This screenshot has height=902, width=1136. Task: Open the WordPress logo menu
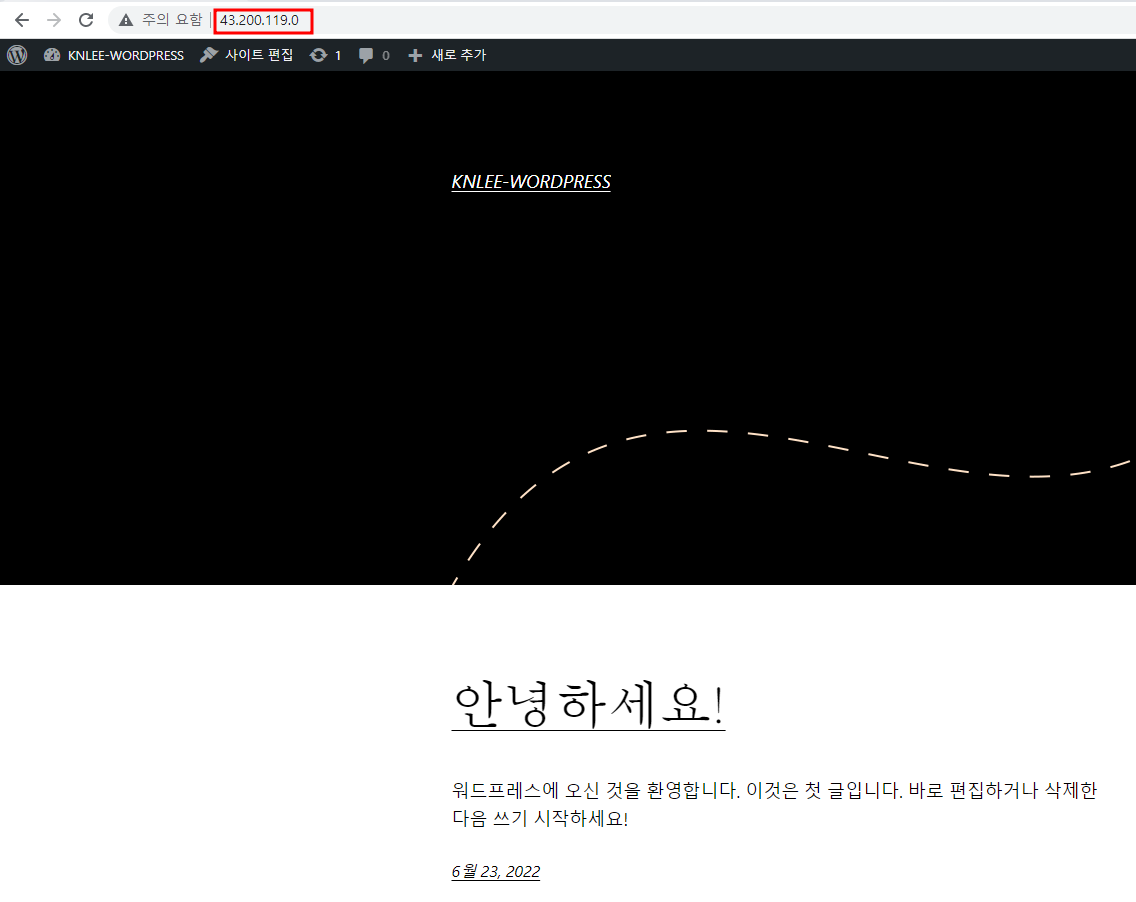[17, 55]
